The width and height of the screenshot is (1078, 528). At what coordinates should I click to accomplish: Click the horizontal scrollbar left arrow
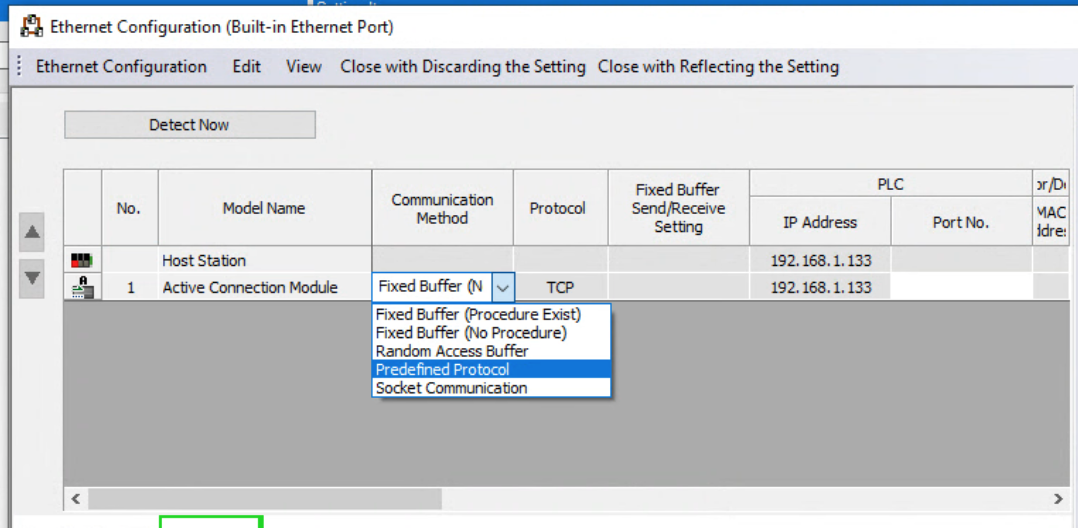coord(76,498)
